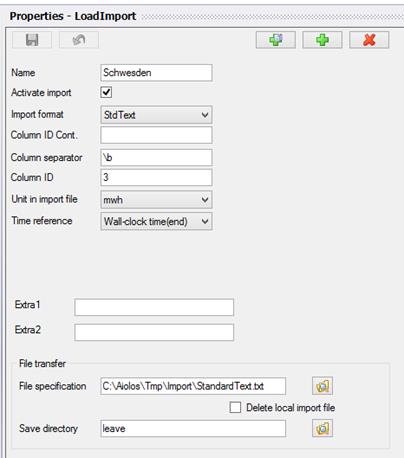Click the undo arrow icon
The image size is (404, 458).
point(79,40)
